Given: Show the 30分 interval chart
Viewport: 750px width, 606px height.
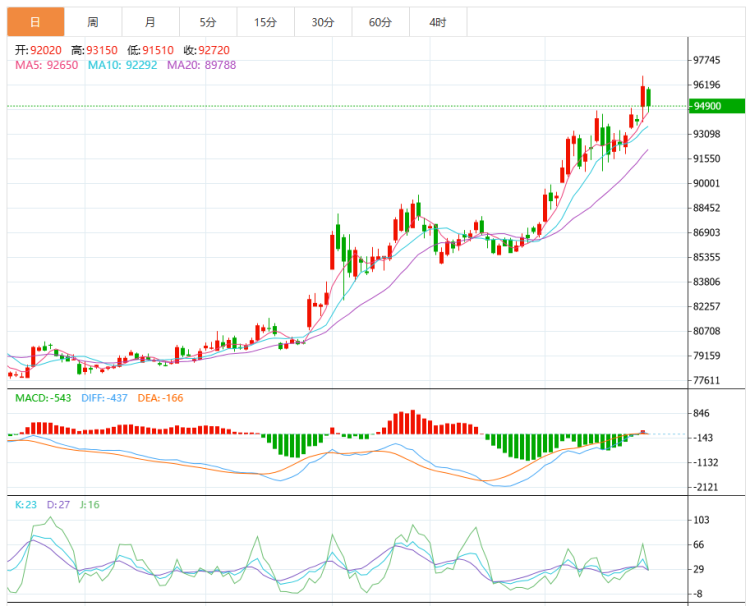Looking at the screenshot, I should point(322,21).
